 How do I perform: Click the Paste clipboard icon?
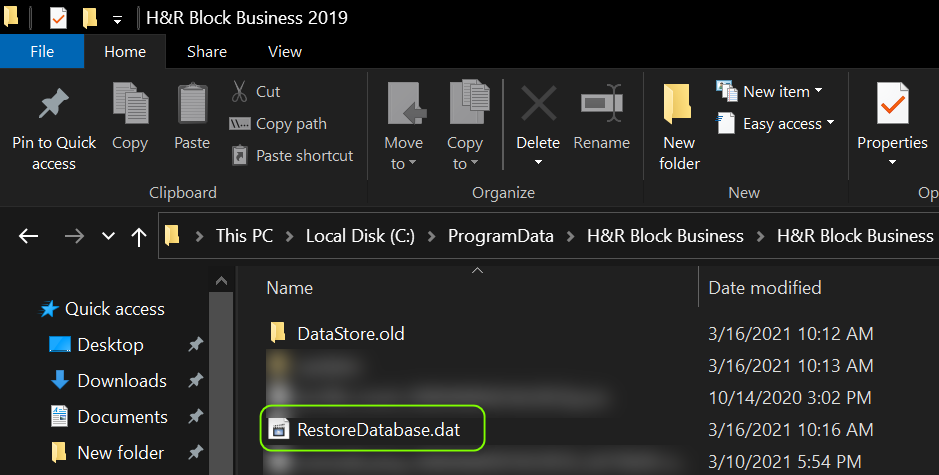click(192, 104)
